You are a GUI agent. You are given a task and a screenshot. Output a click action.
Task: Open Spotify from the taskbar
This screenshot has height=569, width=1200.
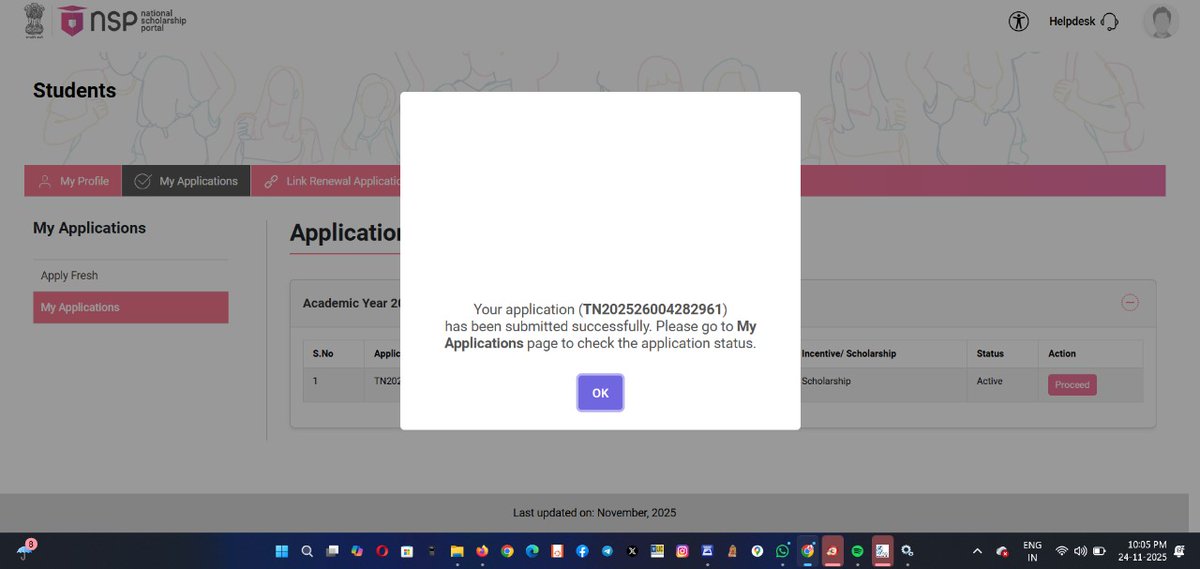point(857,551)
